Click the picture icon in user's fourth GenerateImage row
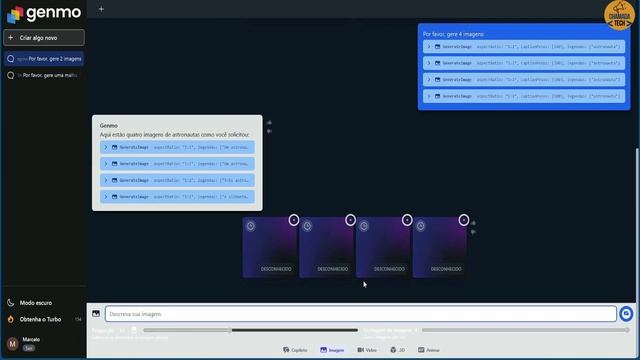 coord(437,96)
